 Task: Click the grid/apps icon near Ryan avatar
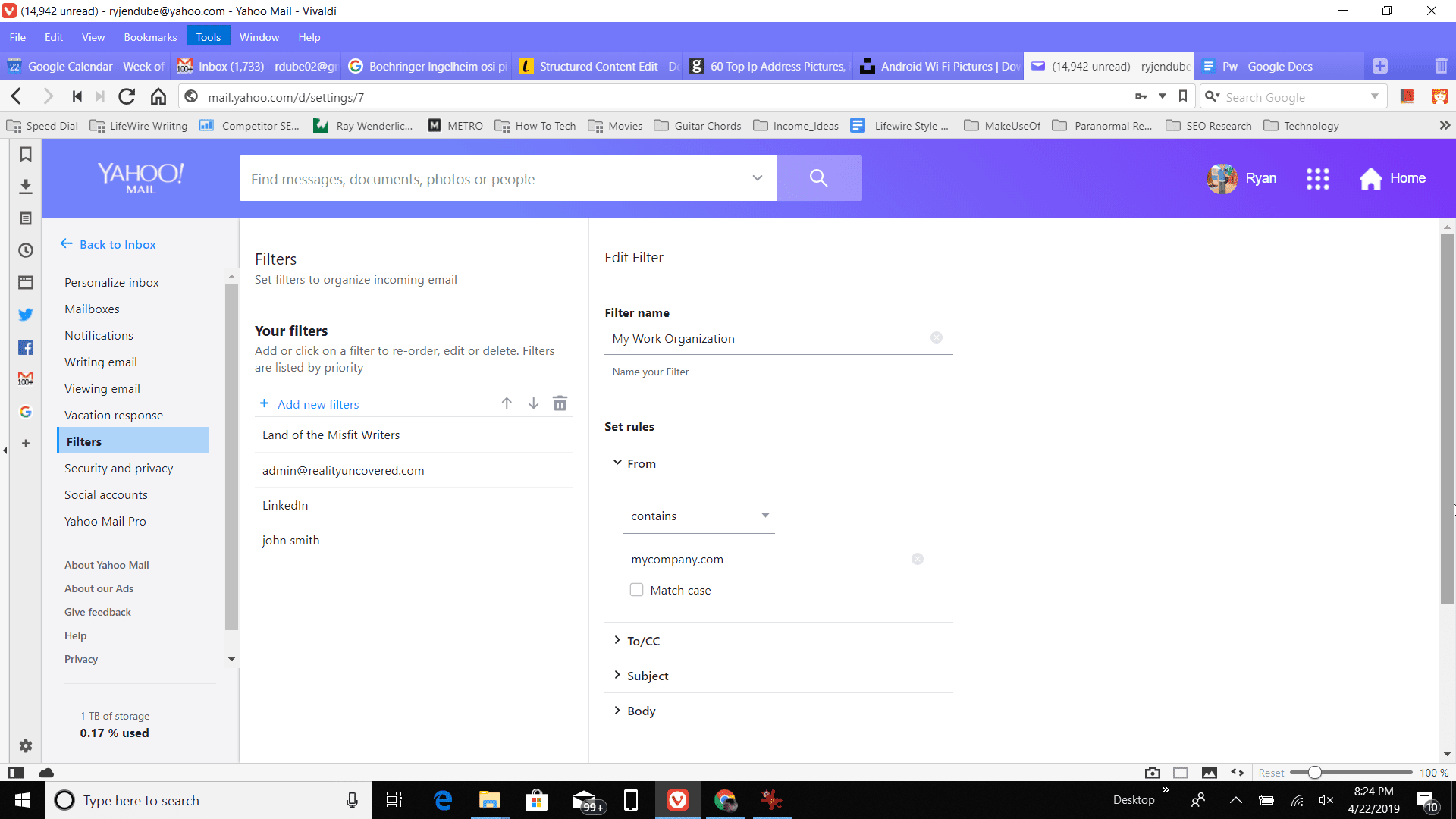(1317, 178)
